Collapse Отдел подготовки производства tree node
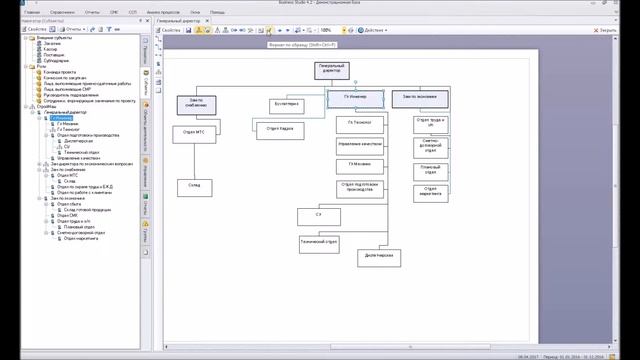Image resolution: width=640 pixels, height=360 pixels. pyautogui.click(x=46, y=135)
